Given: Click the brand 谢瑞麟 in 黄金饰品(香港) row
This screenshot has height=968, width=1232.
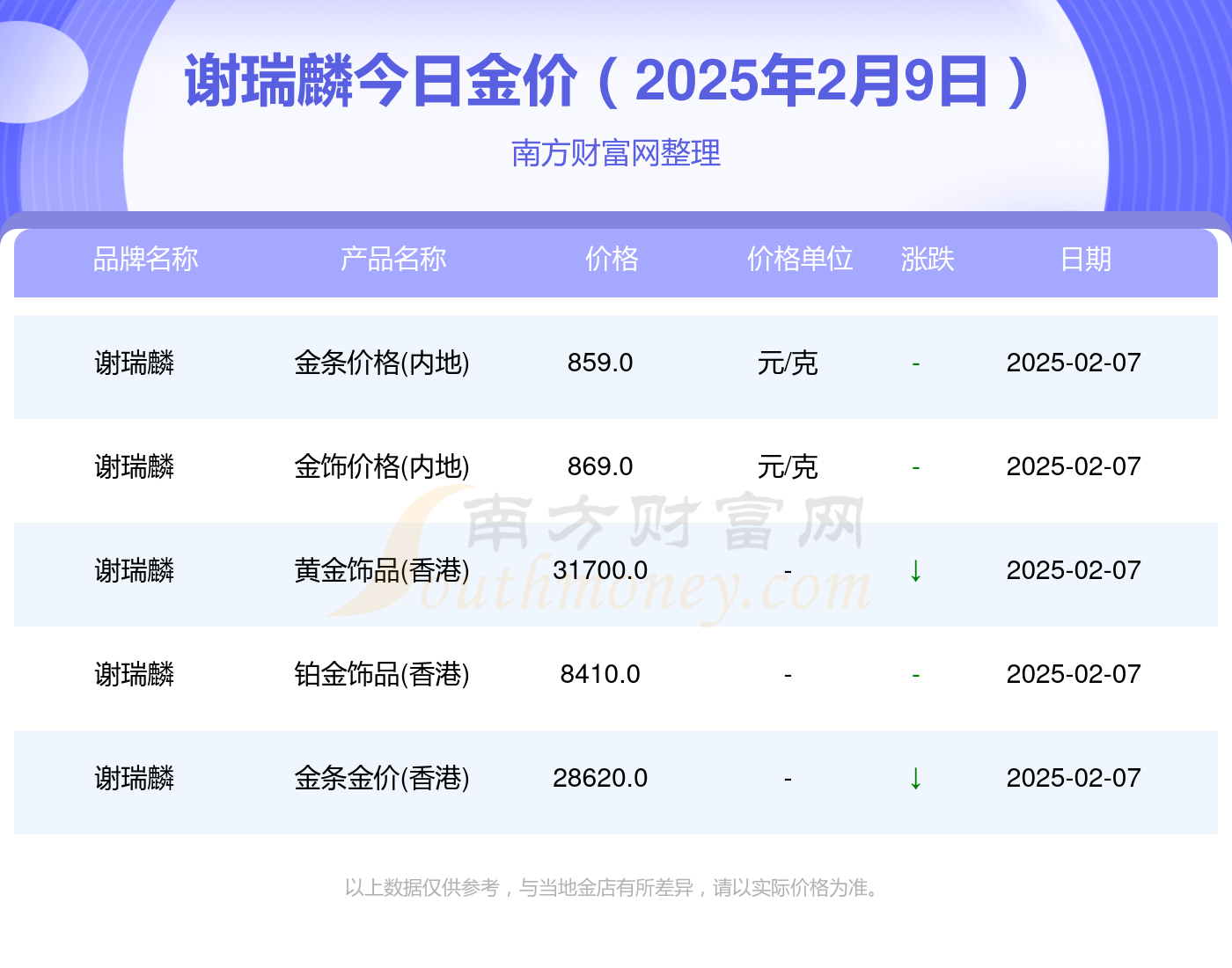Looking at the screenshot, I should click(x=135, y=570).
